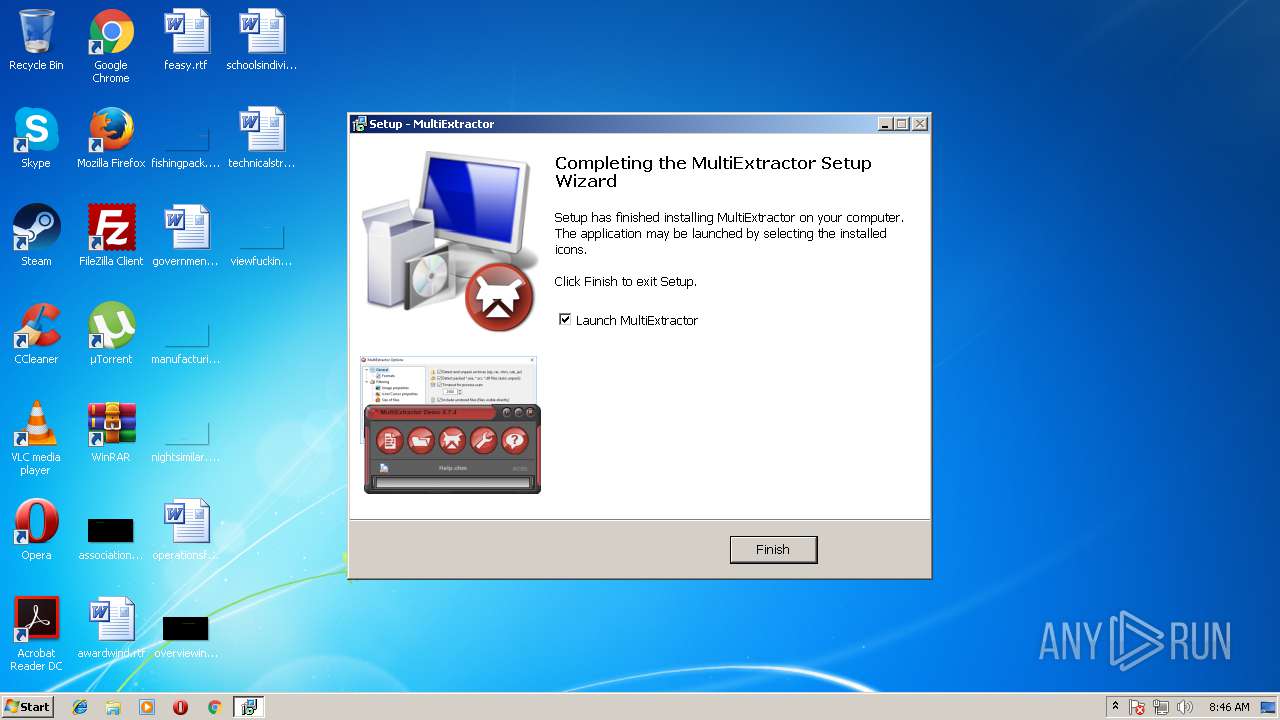Open the Action Center flag icon
1280x720 pixels.
pos(1137,707)
